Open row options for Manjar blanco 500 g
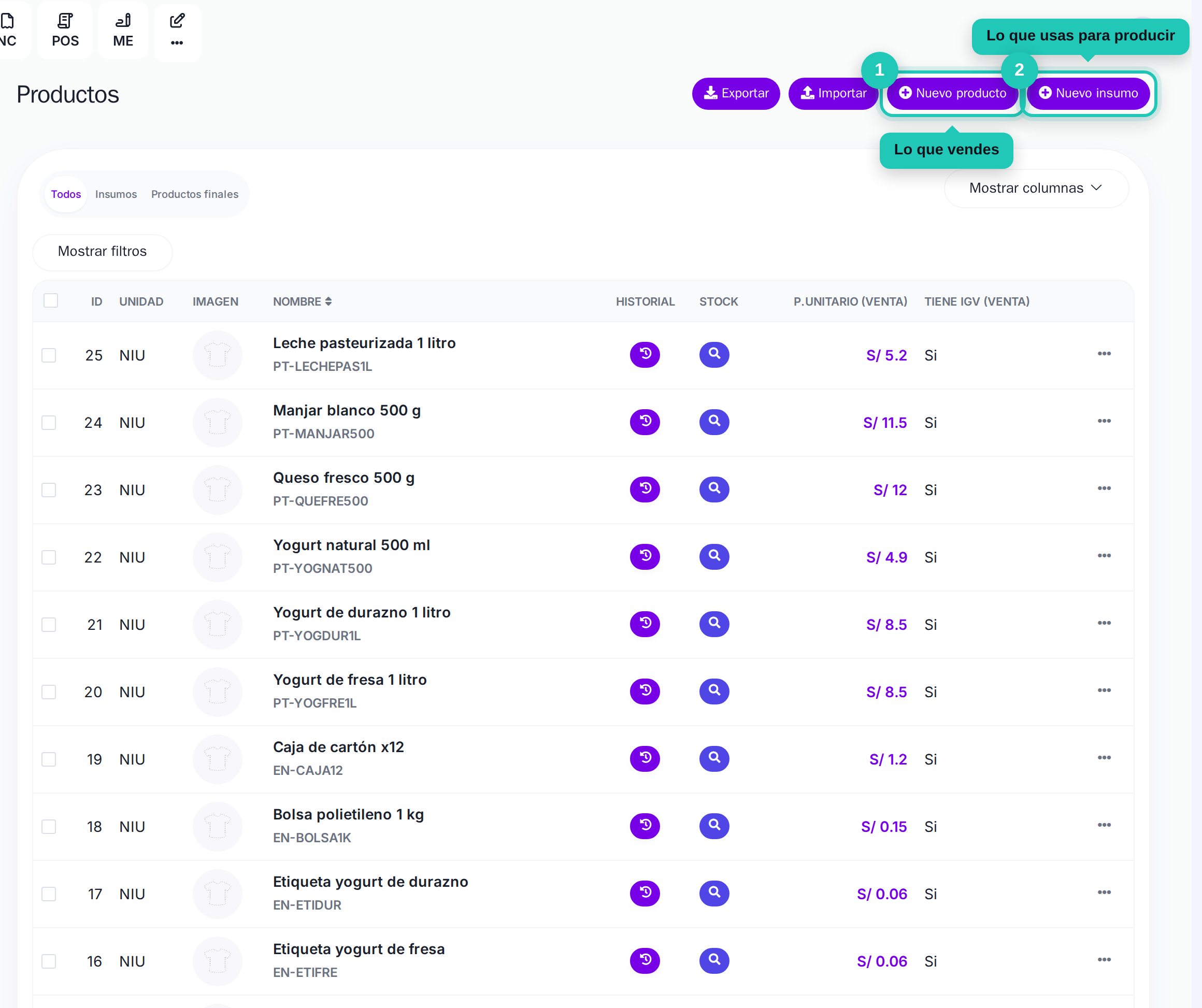Viewport: 1202px width, 1008px height. [x=1104, y=421]
